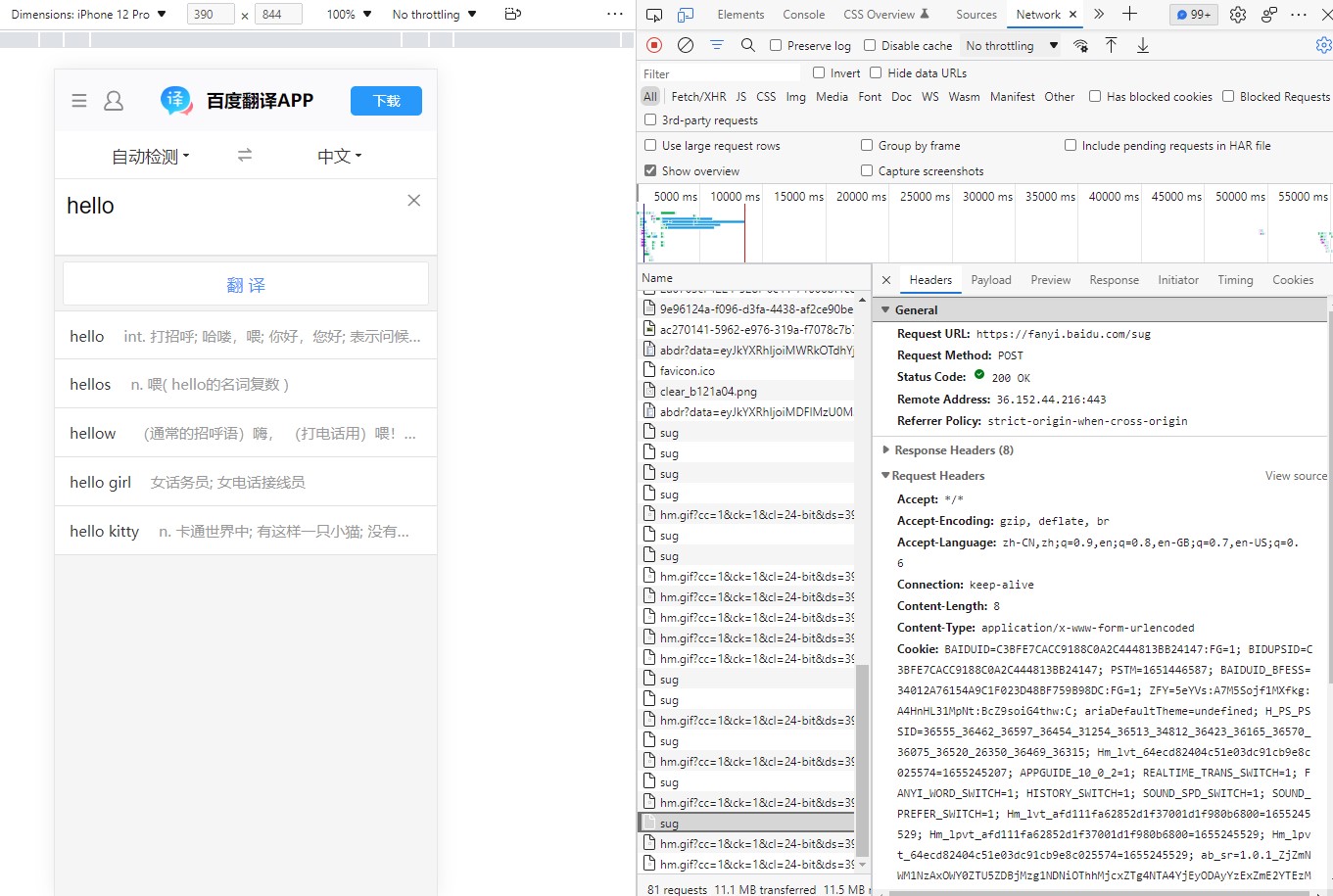Collapse Request Headers section
The image size is (1333, 896).
pyautogui.click(x=885, y=476)
